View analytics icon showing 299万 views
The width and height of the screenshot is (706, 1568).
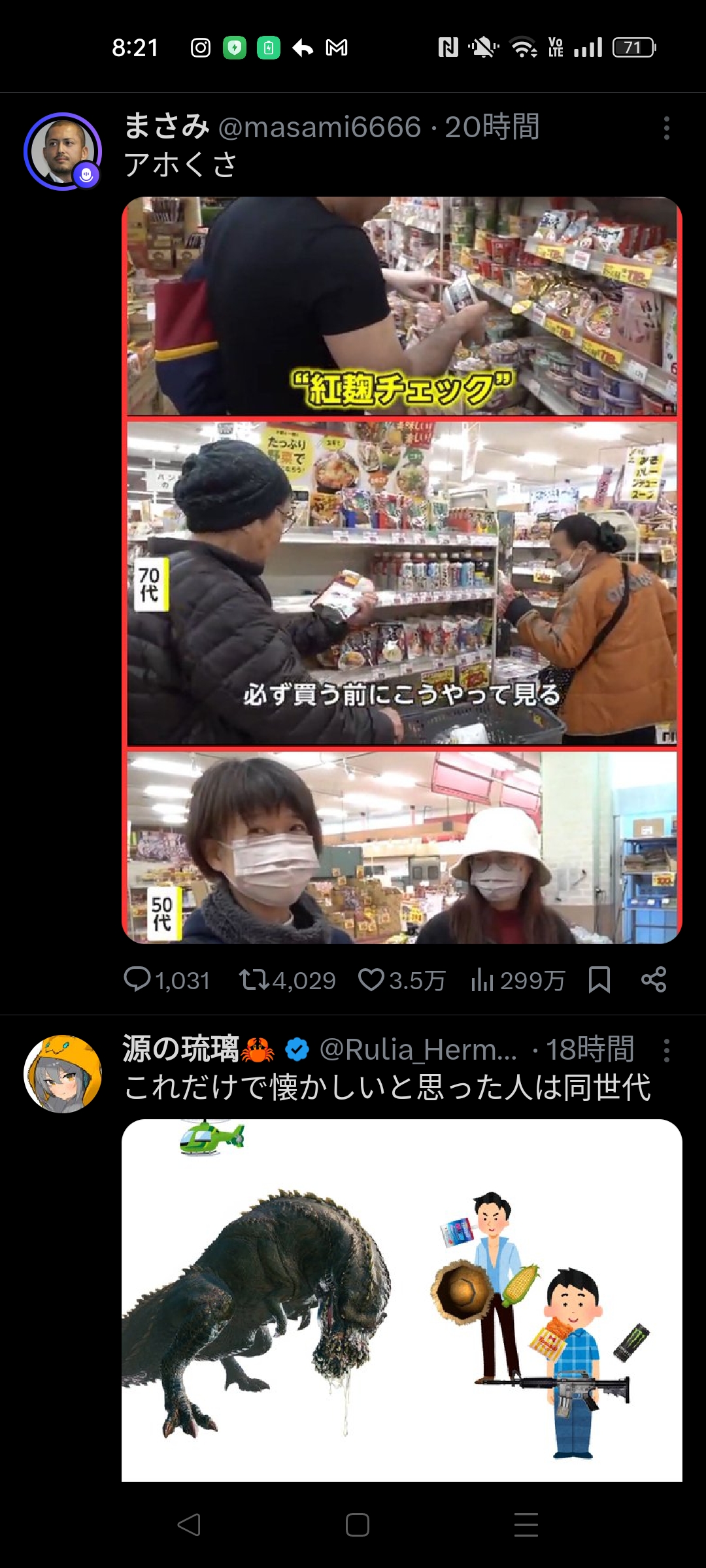pyautogui.click(x=482, y=980)
